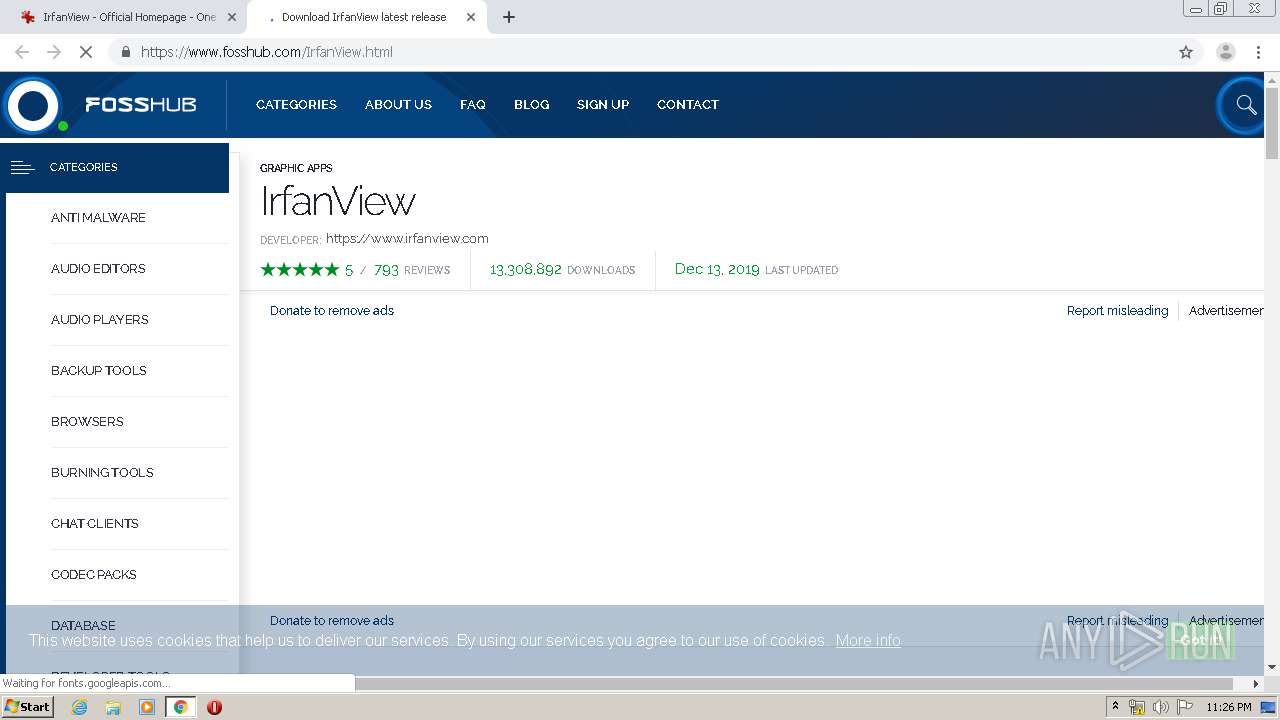Image resolution: width=1280 pixels, height=720 pixels.
Task: Click the categories hamburger icon in sidebar
Action: (23, 167)
